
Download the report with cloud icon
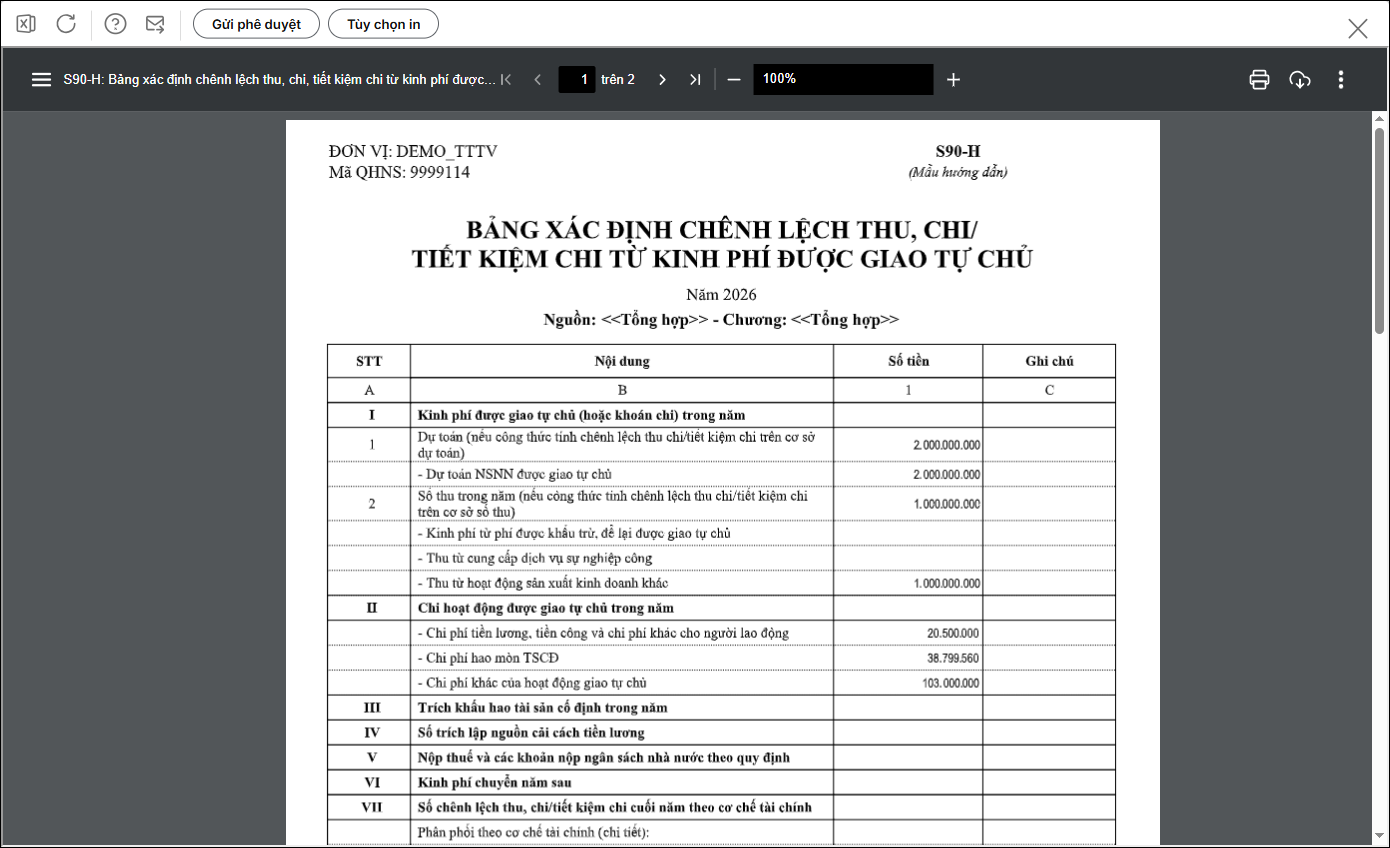click(x=1299, y=80)
